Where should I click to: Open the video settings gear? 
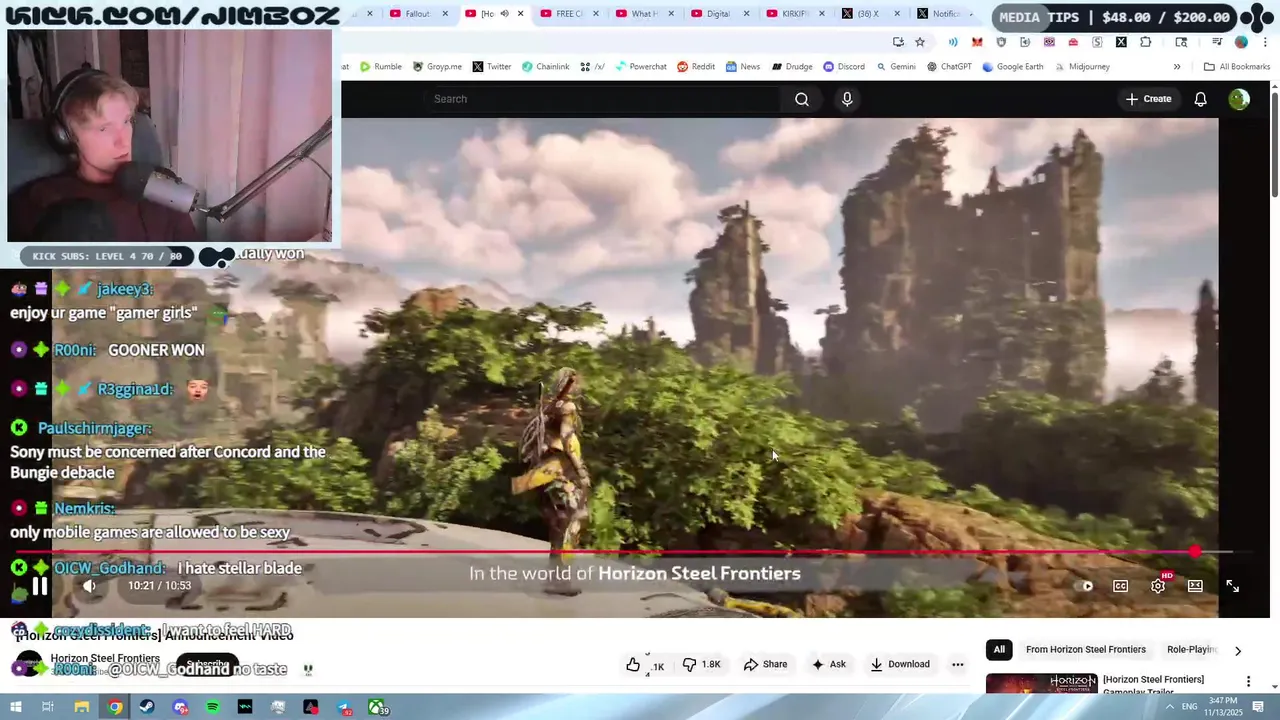click(1158, 586)
